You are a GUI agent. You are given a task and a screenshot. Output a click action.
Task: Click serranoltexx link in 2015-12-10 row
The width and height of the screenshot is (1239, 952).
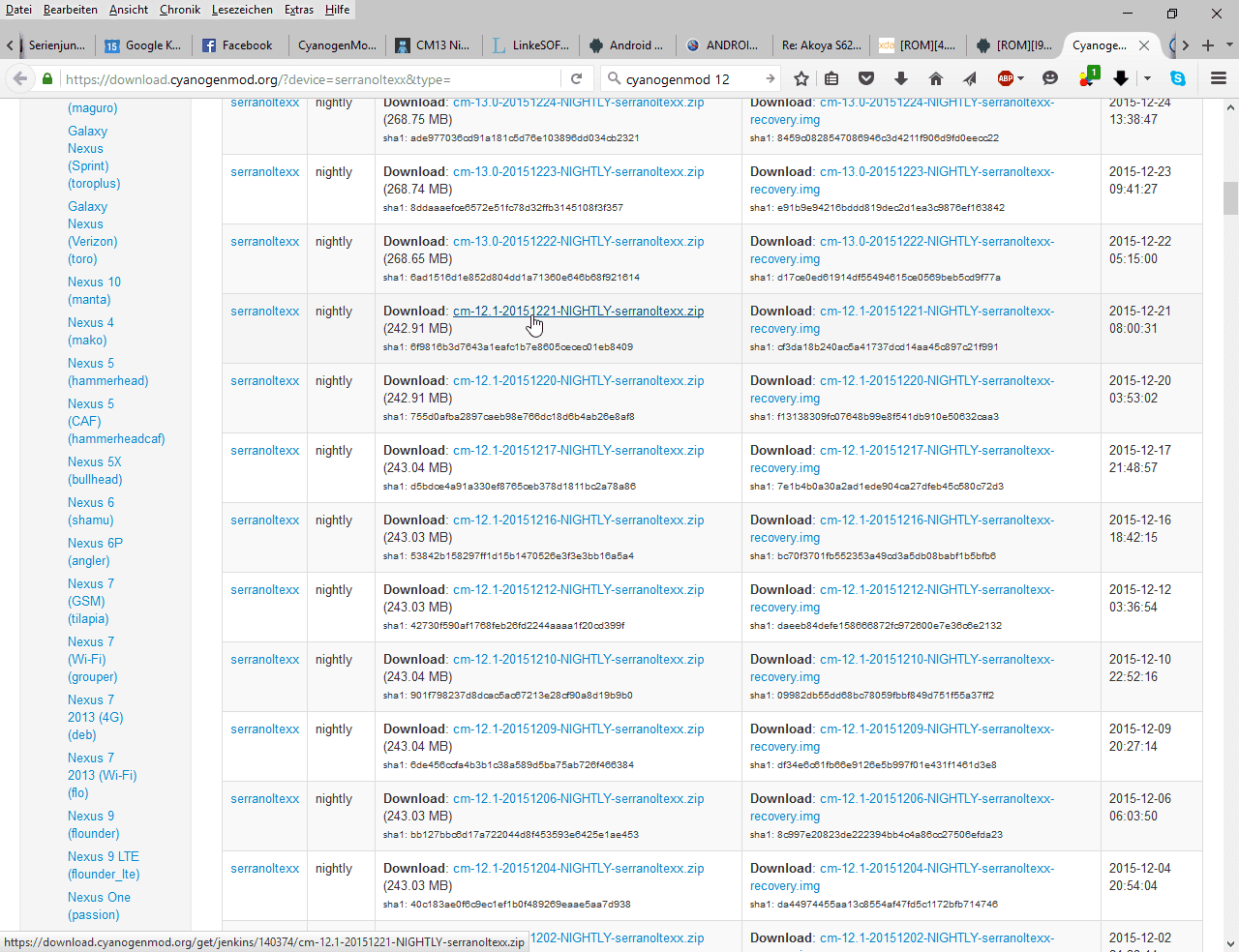coord(265,659)
